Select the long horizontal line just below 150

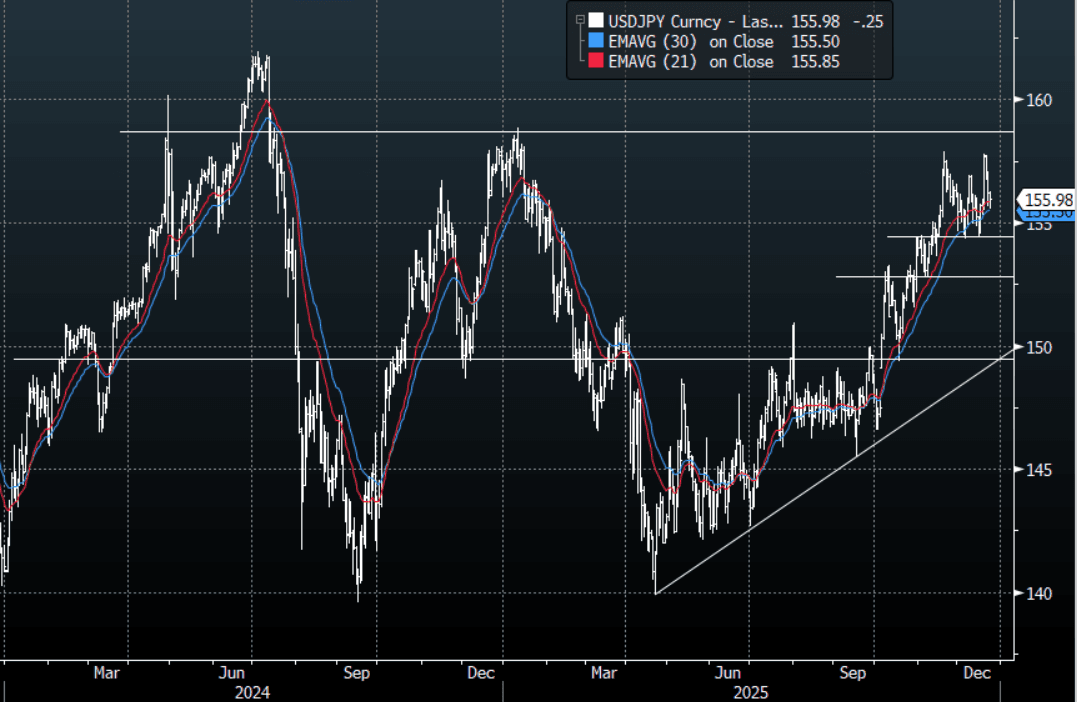[300, 358]
